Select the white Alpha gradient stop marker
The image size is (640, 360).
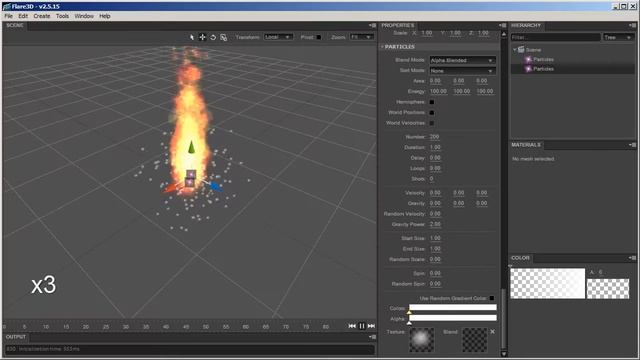[x=409, y=323]
